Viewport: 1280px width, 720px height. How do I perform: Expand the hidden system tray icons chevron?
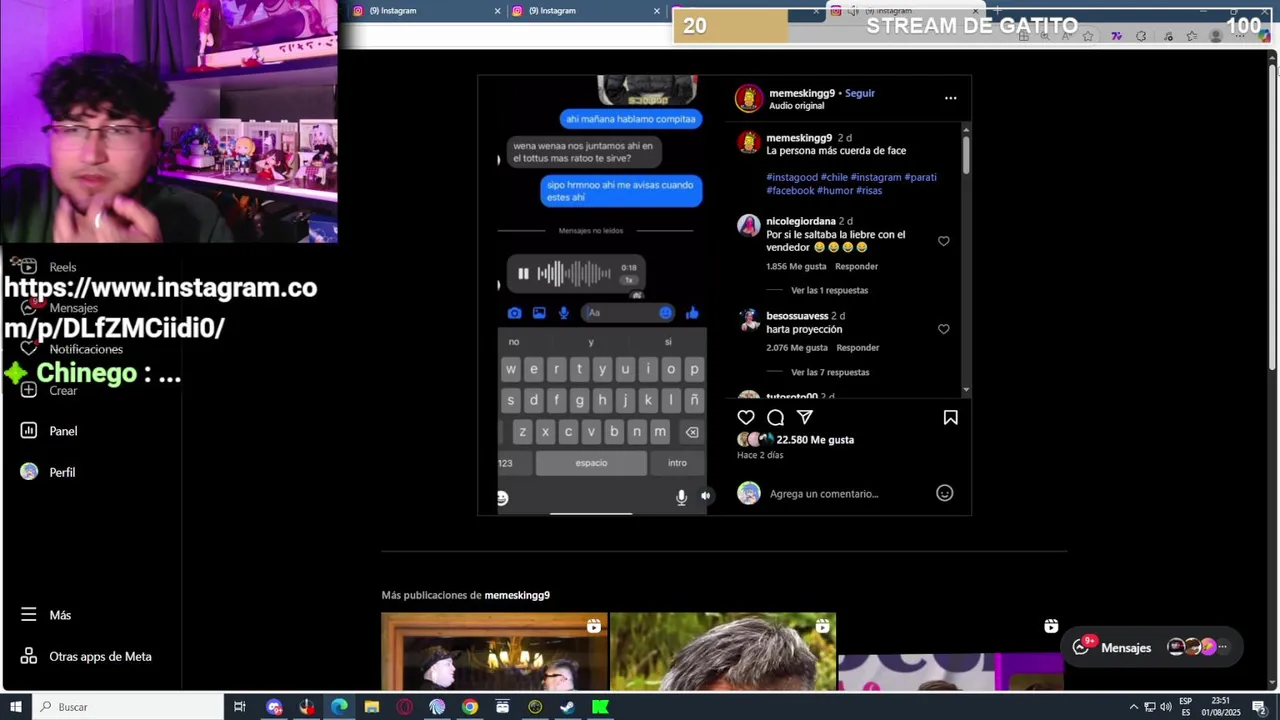(x=1134, y=707)
